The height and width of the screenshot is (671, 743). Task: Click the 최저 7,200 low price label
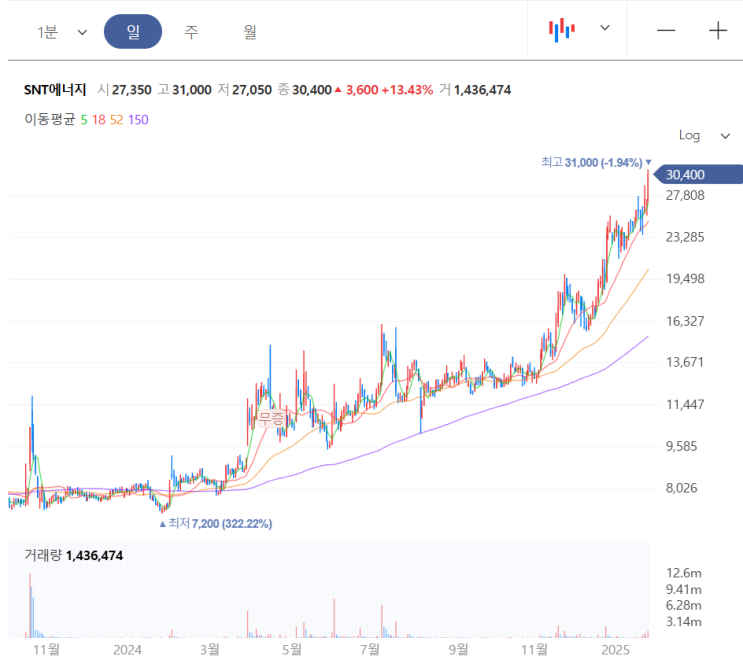tap(216, 524)
